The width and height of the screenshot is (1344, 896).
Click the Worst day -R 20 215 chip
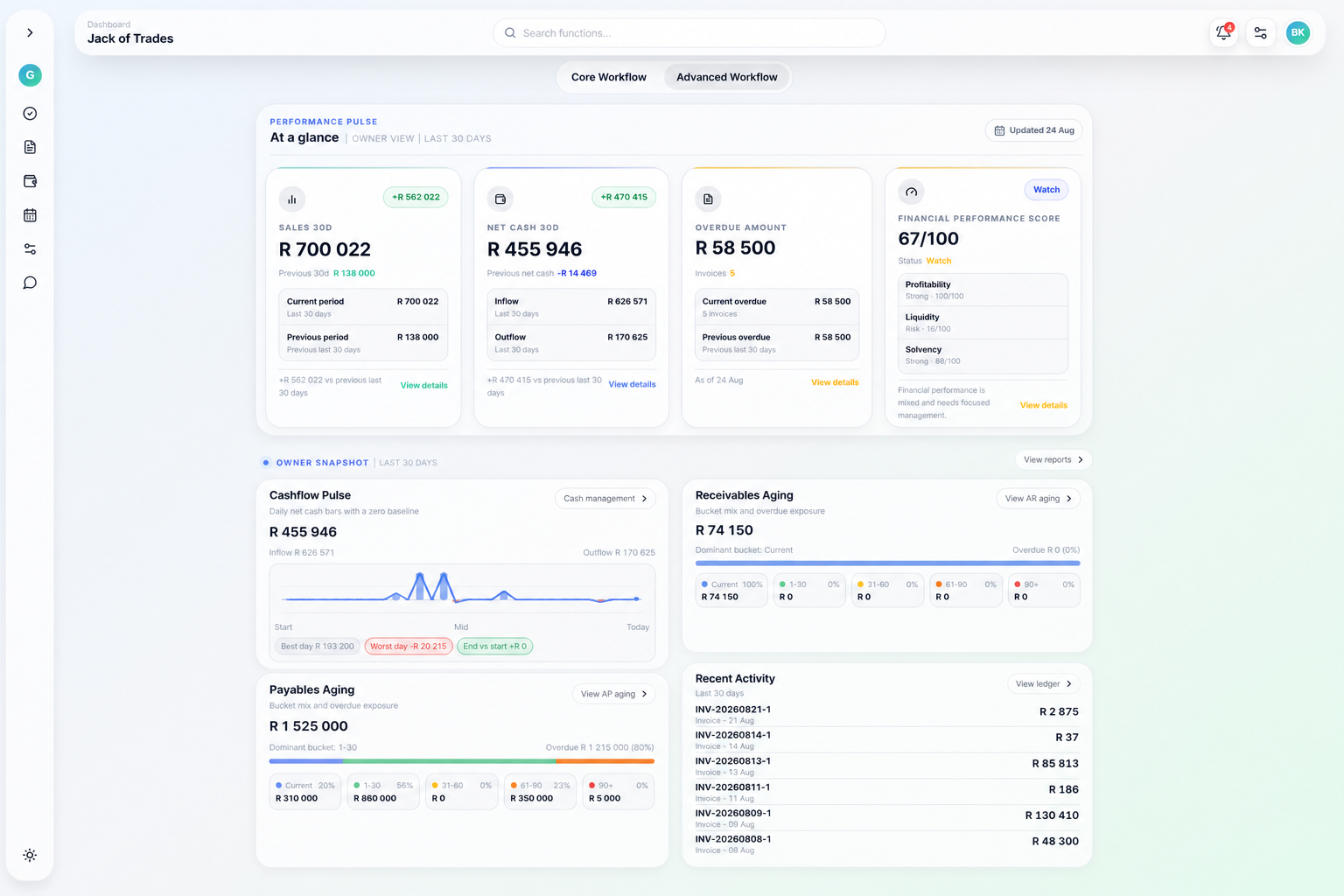(x=408, y=647)
